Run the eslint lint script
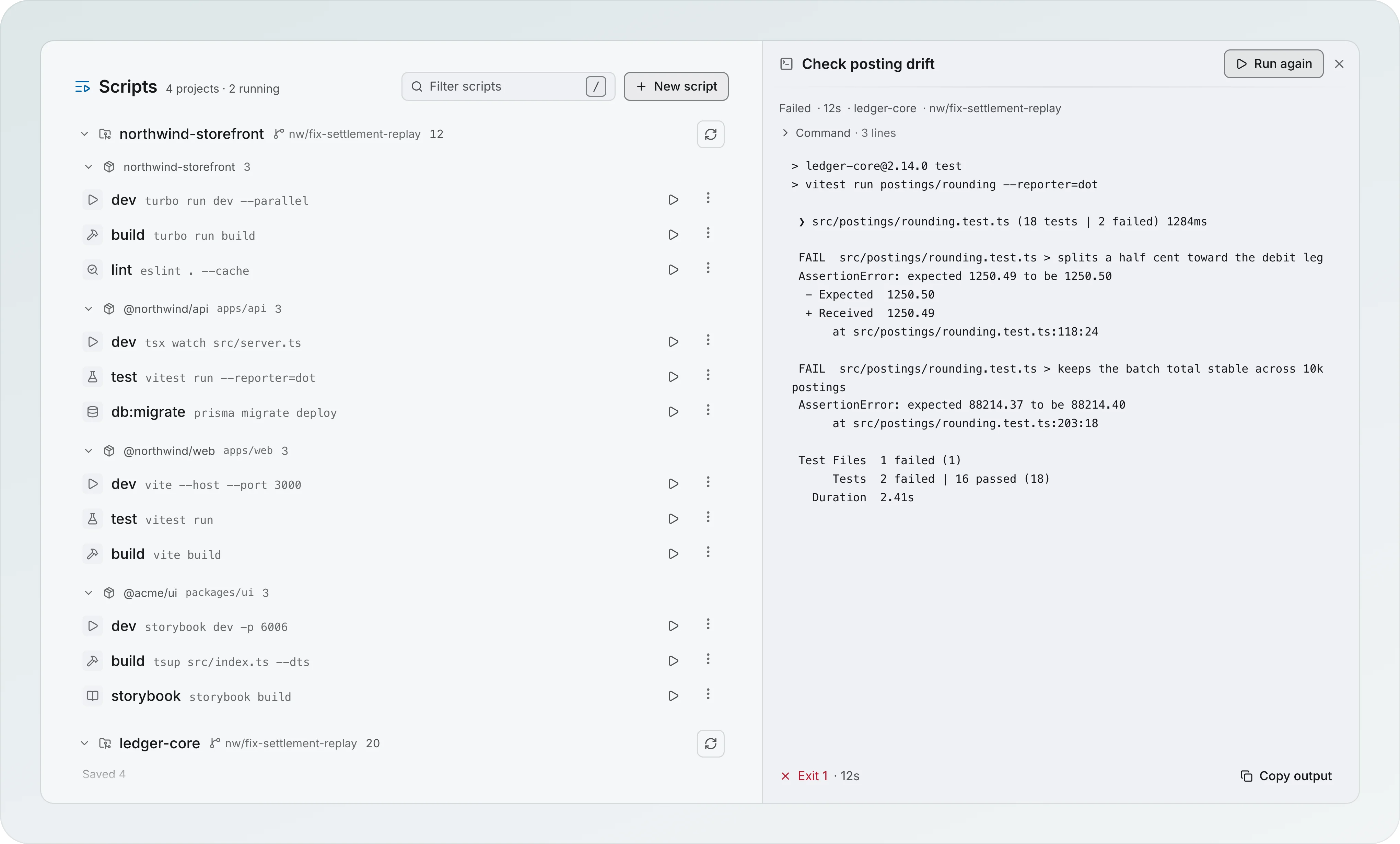This screenshot has width=1400, height=844. click(673, 270)
